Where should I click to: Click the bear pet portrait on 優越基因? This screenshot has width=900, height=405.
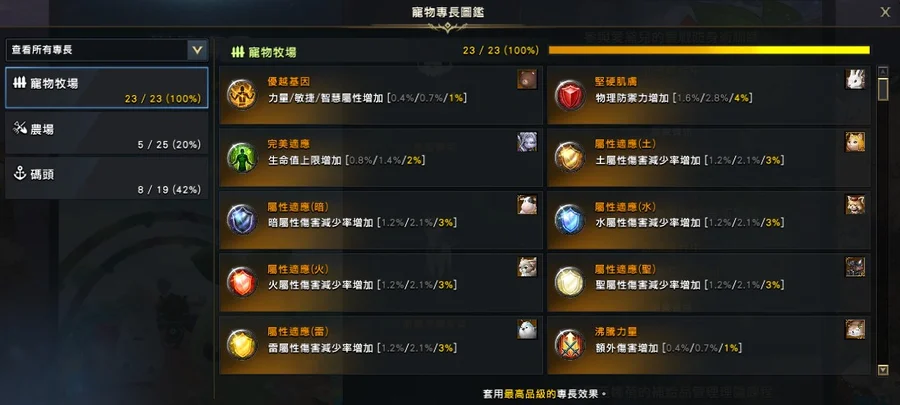pos(527,79)
